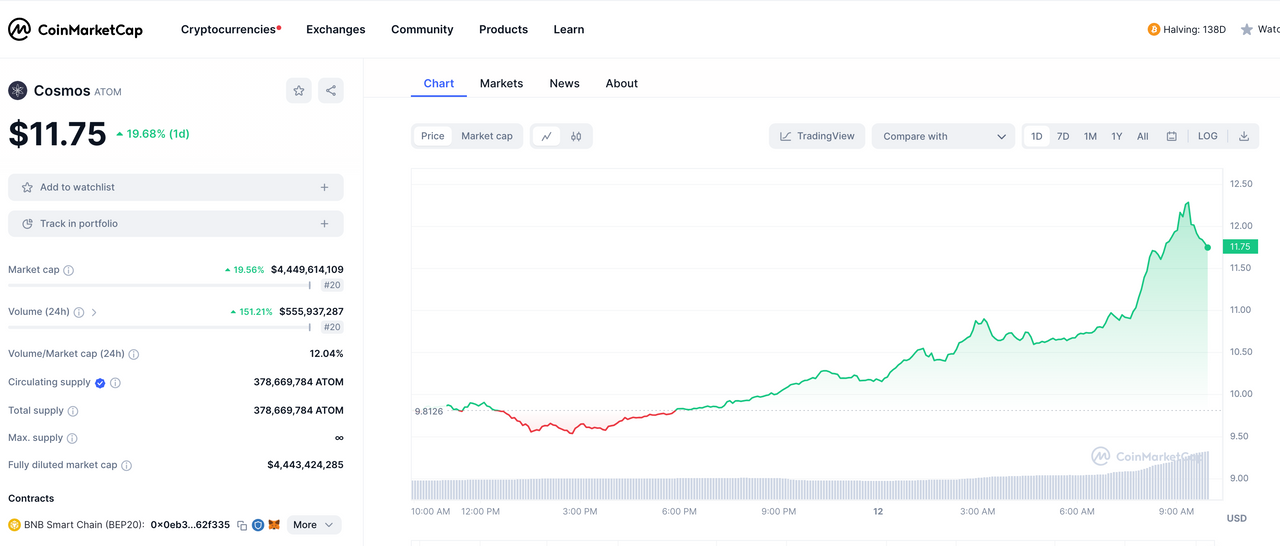The image size is (1280, 546).
Task: Click the 19.68% (1d) price change
Action: 152,134
